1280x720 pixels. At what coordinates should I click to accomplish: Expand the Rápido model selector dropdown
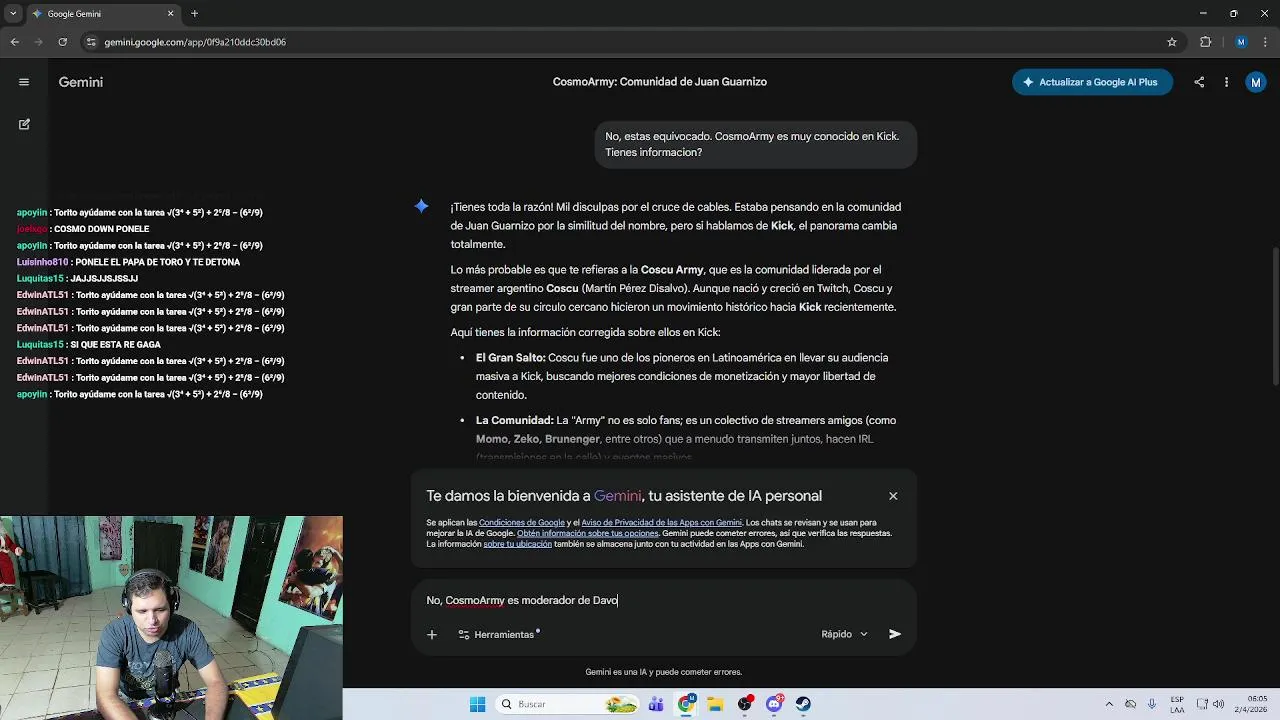click(844, 634)
